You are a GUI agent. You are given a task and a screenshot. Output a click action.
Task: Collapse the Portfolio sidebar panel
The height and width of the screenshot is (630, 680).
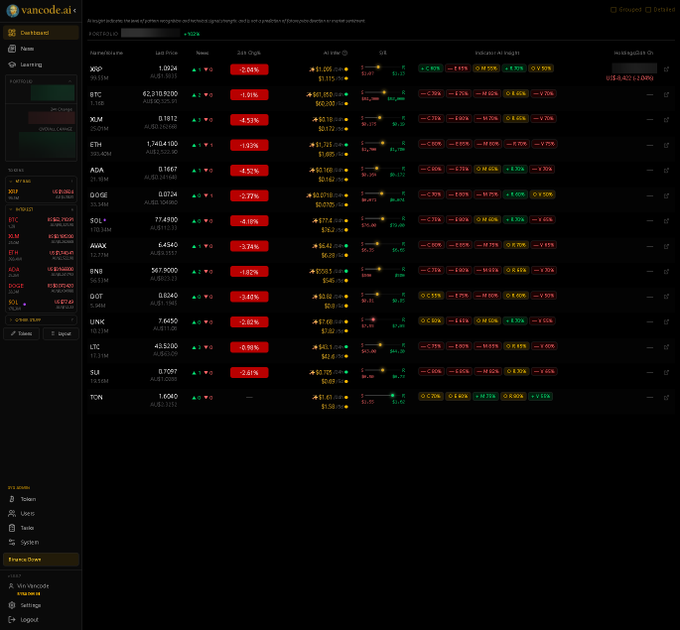pos(70,82)
